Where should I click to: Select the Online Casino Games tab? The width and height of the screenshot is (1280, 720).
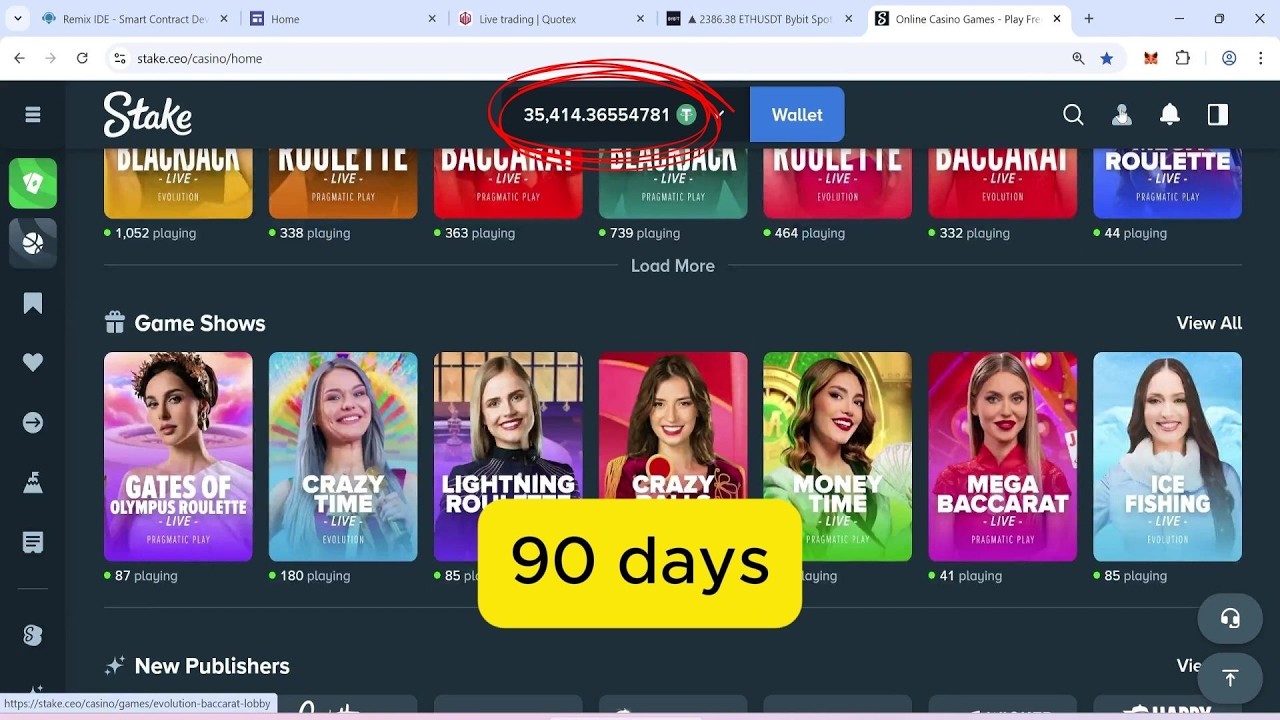[x=967, y=19]
